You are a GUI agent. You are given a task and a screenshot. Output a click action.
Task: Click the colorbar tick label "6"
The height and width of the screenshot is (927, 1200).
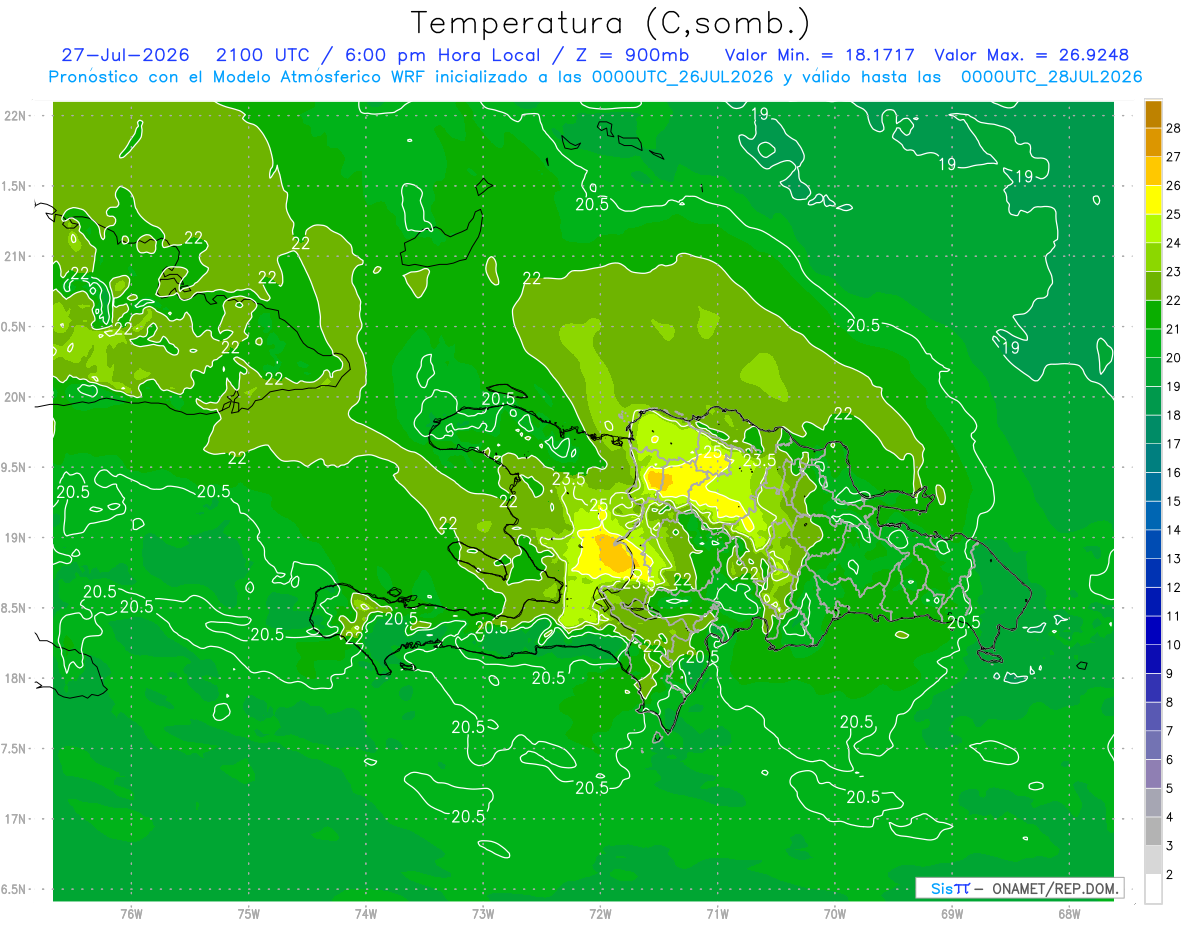1171,760
